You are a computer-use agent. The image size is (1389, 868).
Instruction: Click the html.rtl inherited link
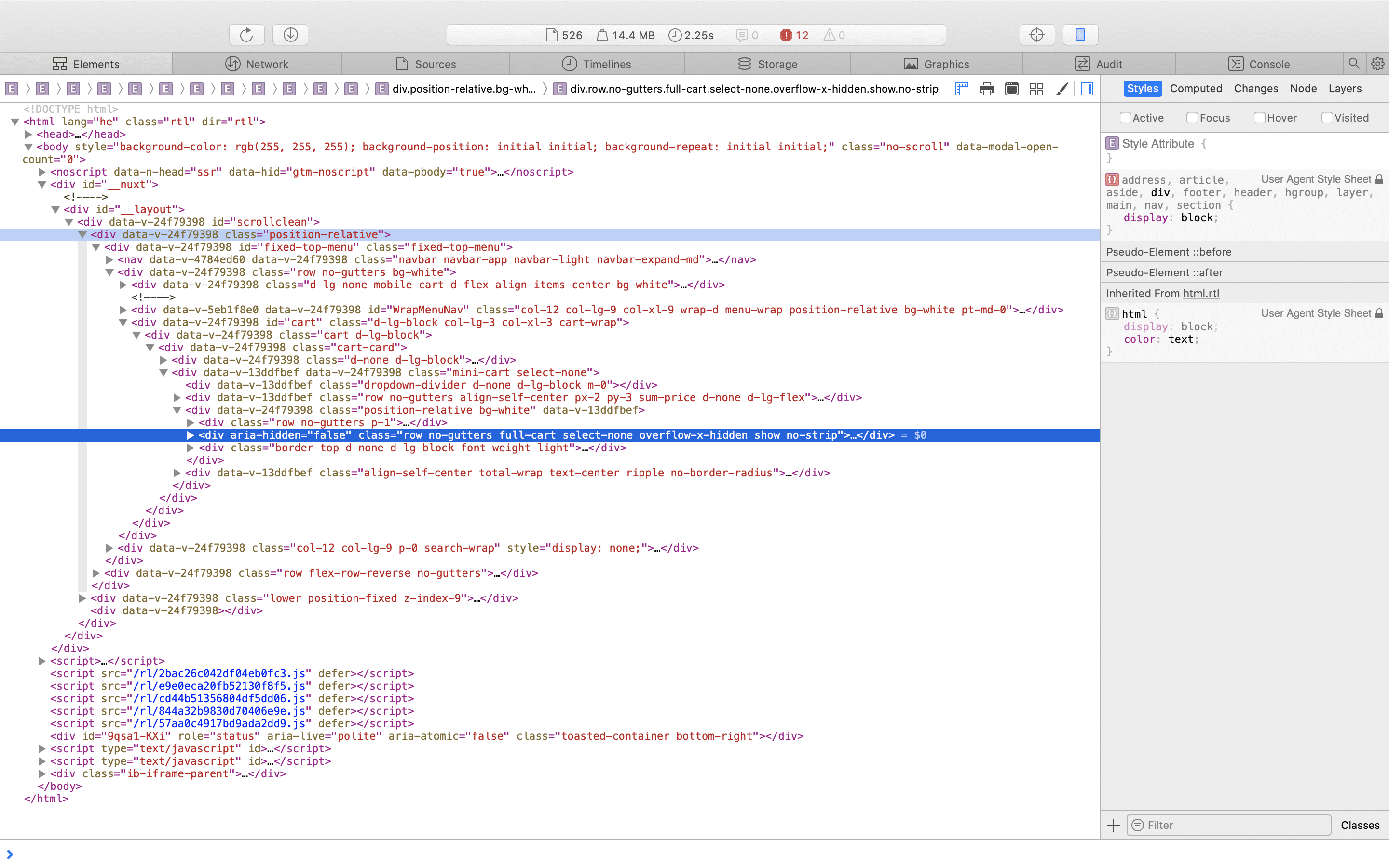[x=1201, y=293]
